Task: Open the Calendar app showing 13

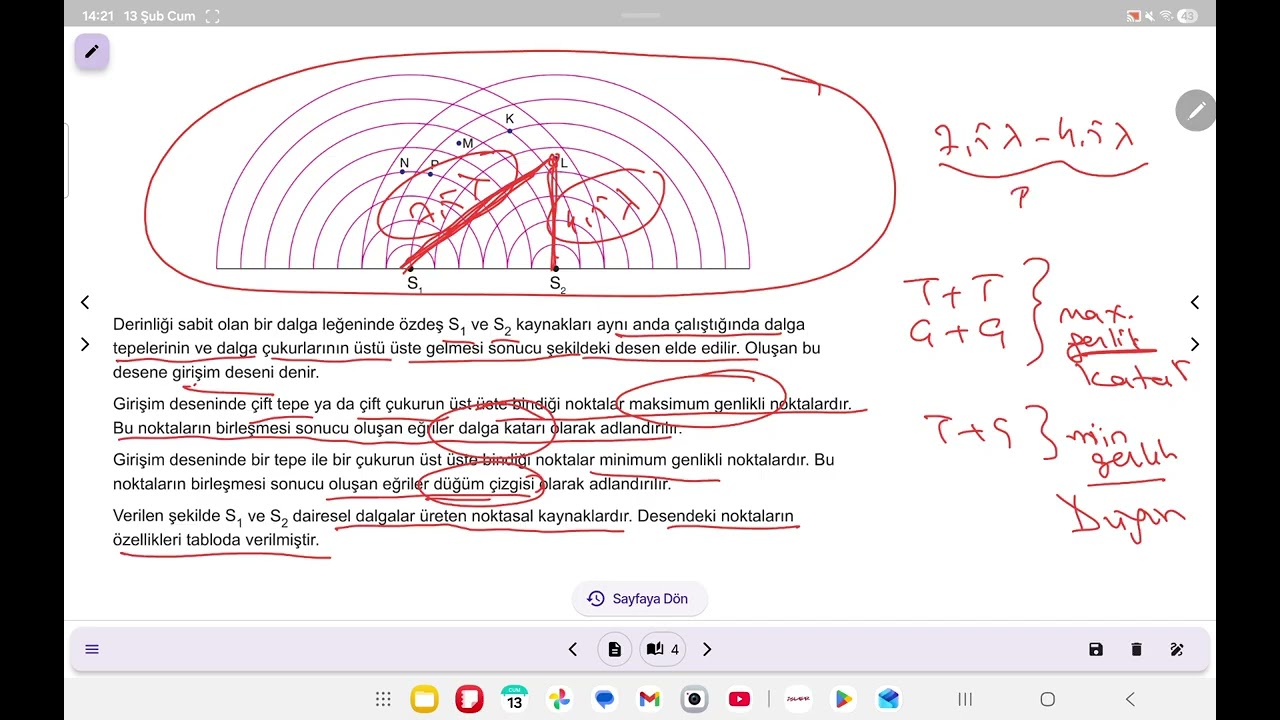Action: (514, 699)
